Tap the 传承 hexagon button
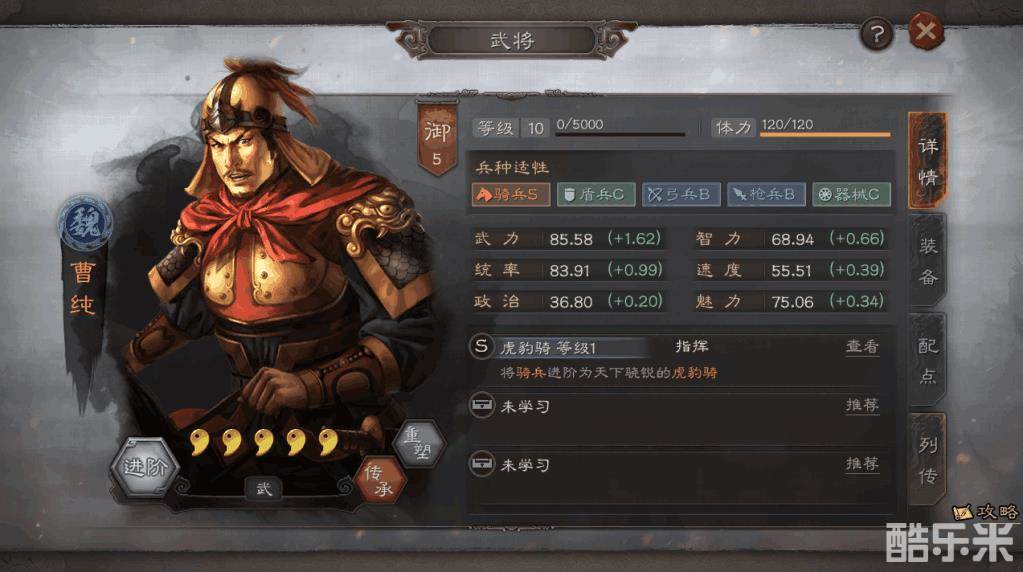 [x=379, y=481]
